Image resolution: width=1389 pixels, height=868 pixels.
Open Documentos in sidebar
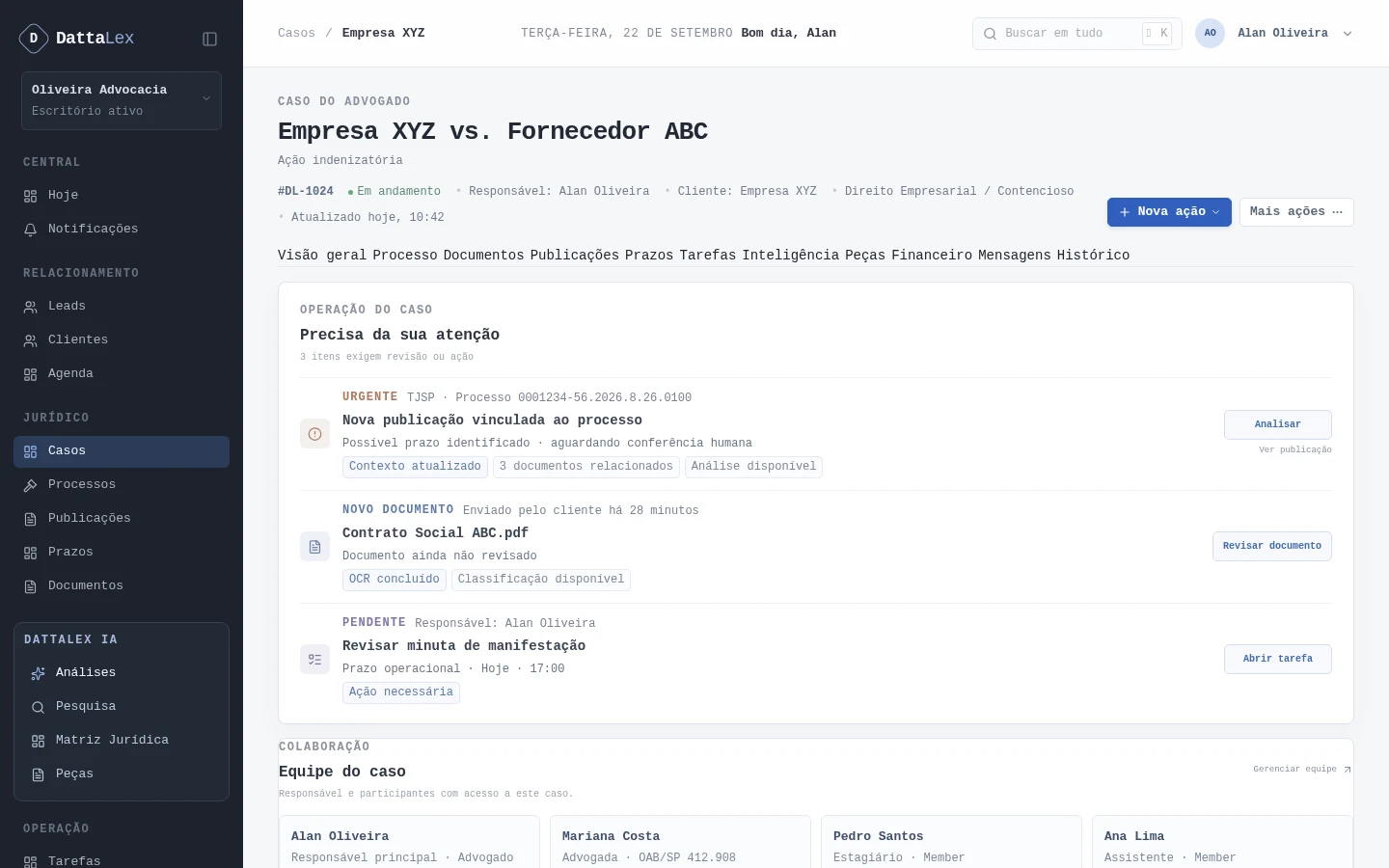point(122,586)
